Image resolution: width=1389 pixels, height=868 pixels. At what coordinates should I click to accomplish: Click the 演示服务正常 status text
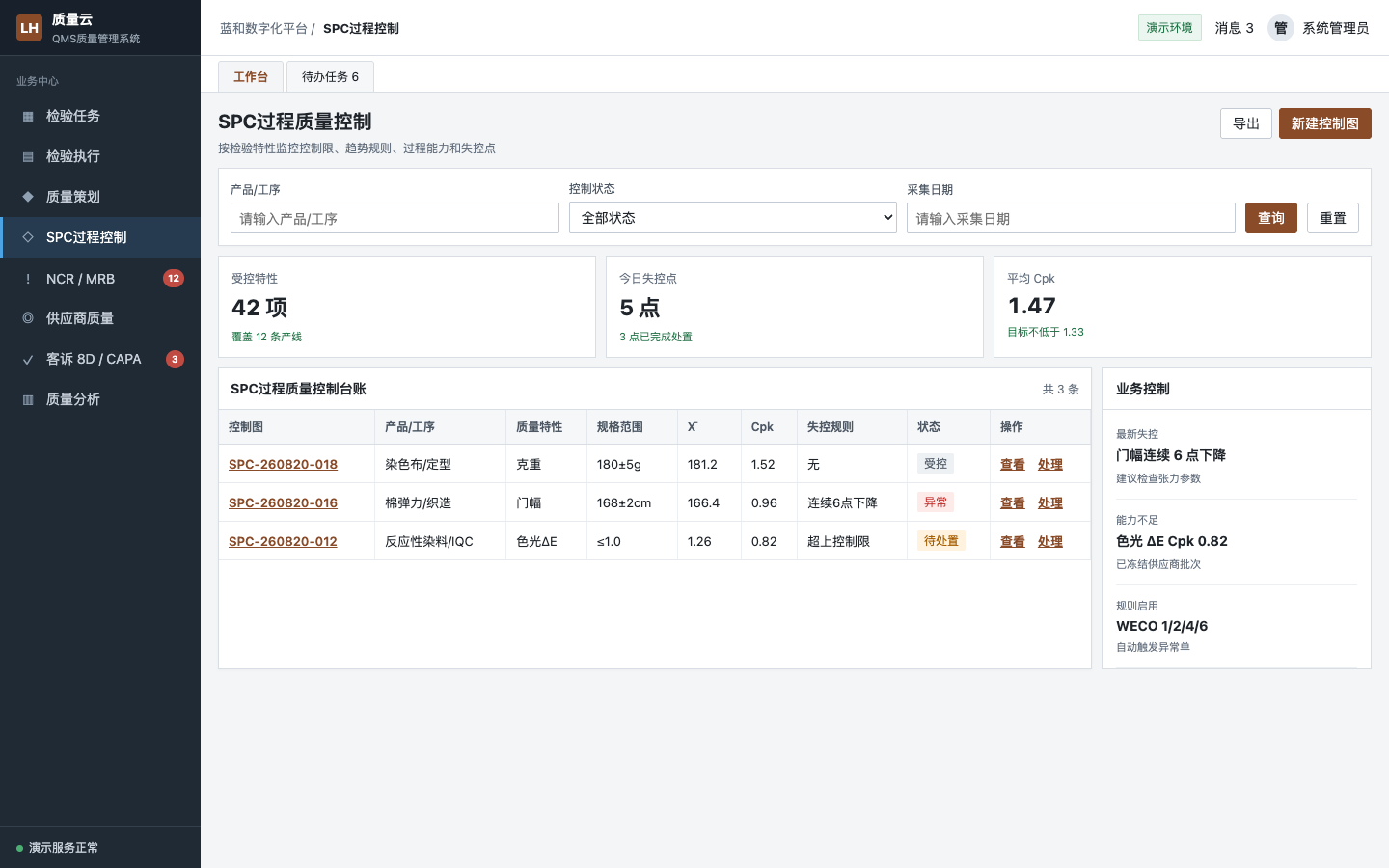[64, 848]
